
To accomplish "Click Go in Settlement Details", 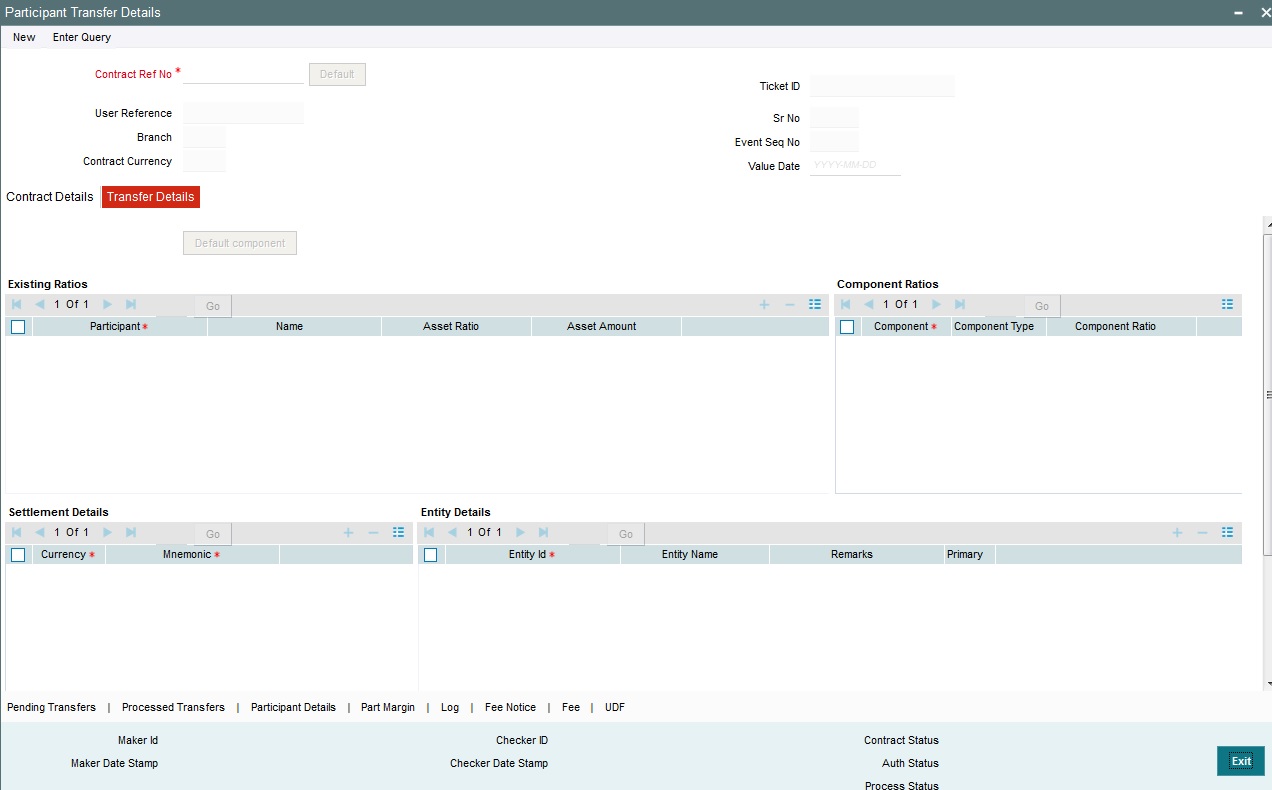I will click(x=213, y=534).
